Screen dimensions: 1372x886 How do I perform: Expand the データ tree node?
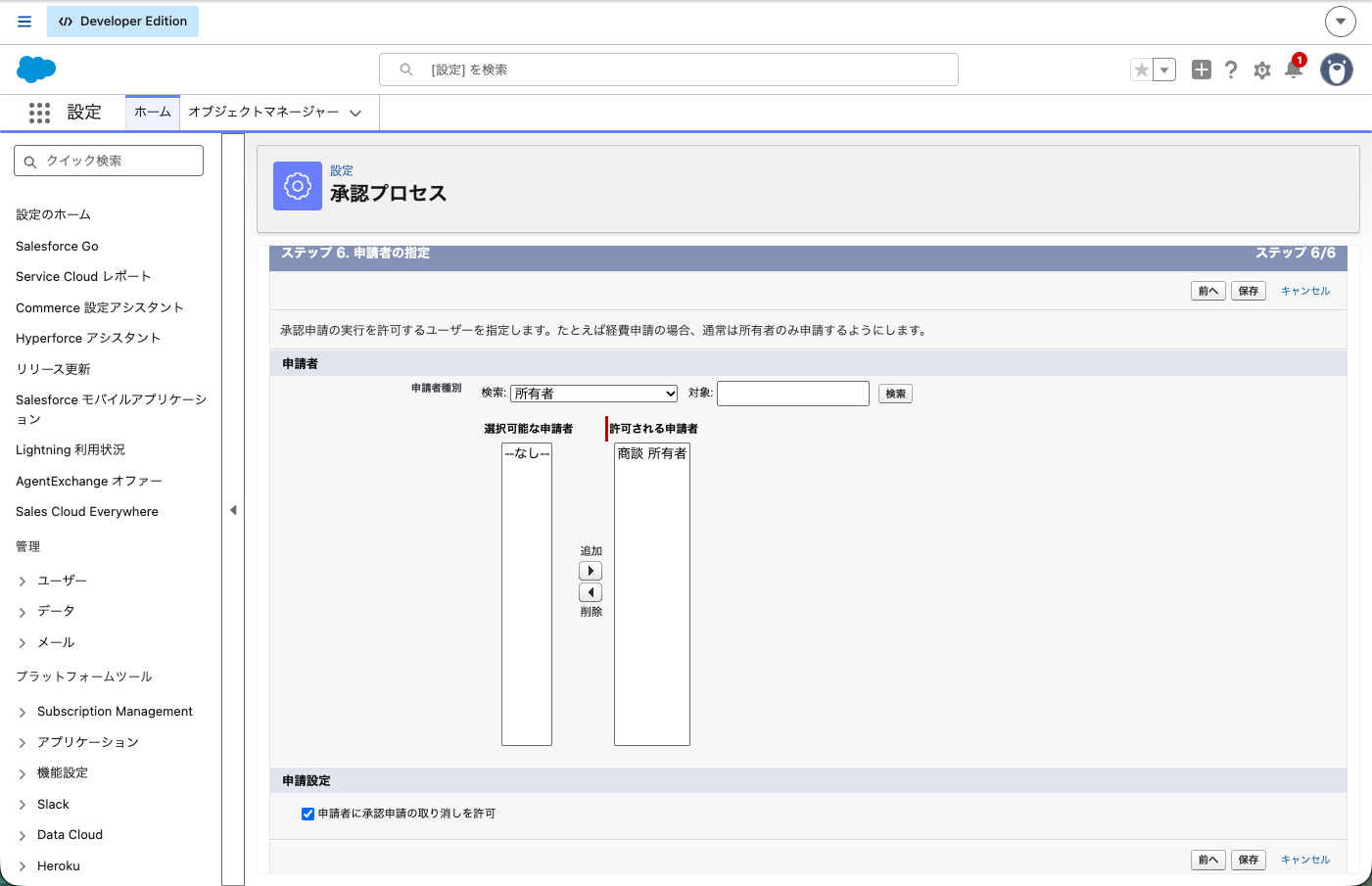[x=22, y=612]
